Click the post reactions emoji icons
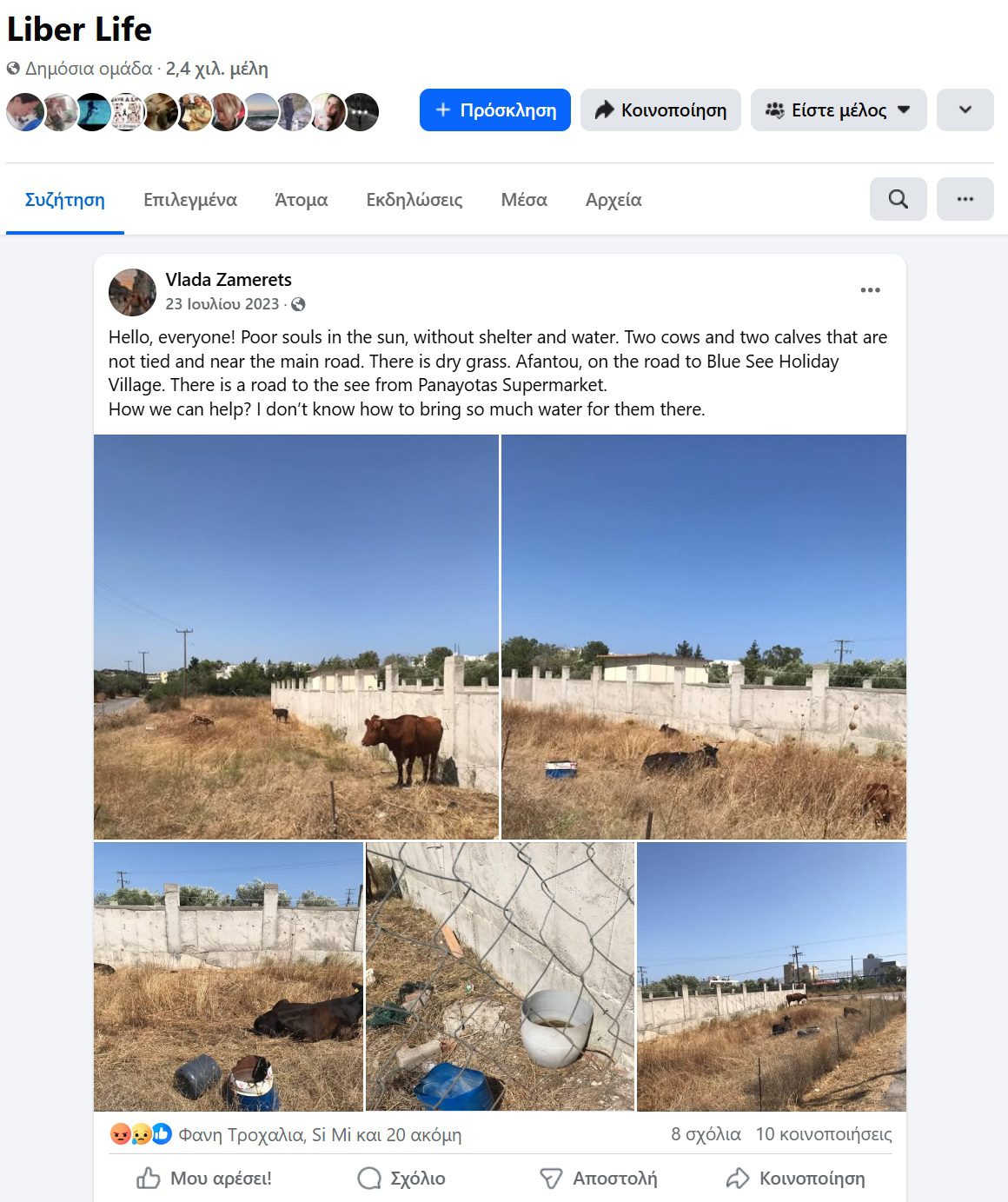Image resolution: width=1008 pixels, height=1202 pixels. (x=140, y=1134)
